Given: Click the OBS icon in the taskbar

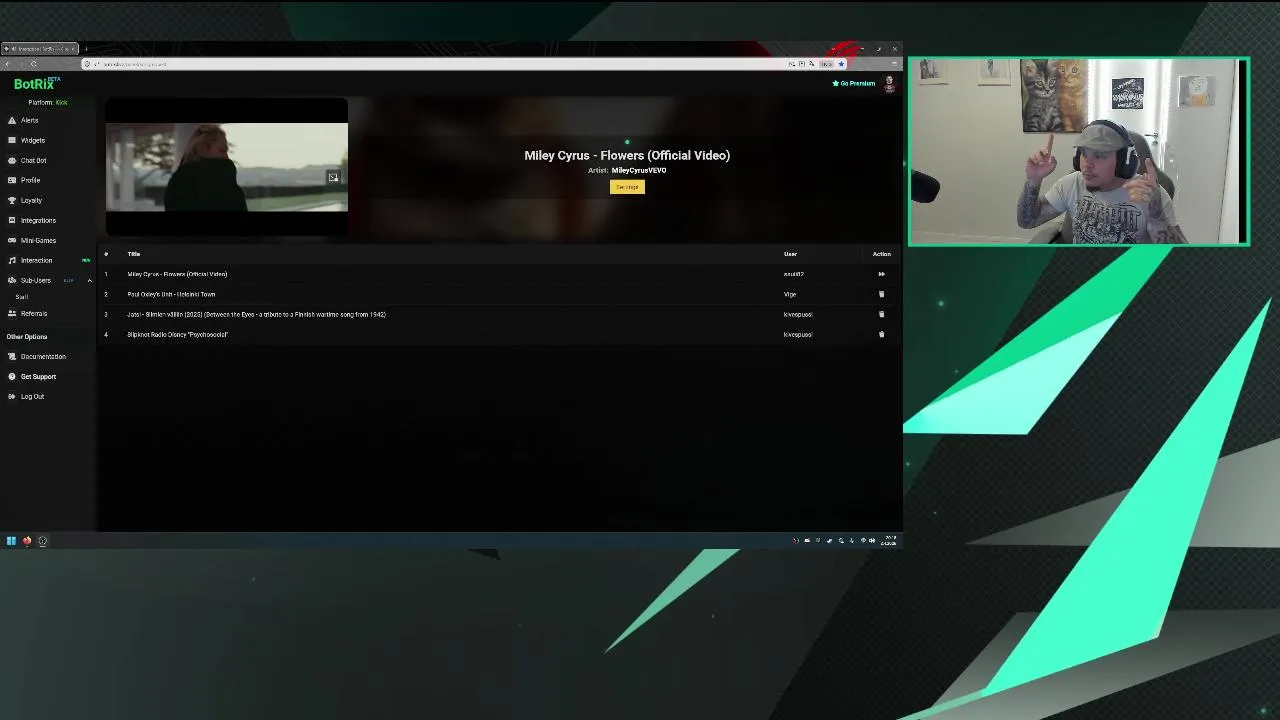Looking at the screenshot, I should point(43,541).
